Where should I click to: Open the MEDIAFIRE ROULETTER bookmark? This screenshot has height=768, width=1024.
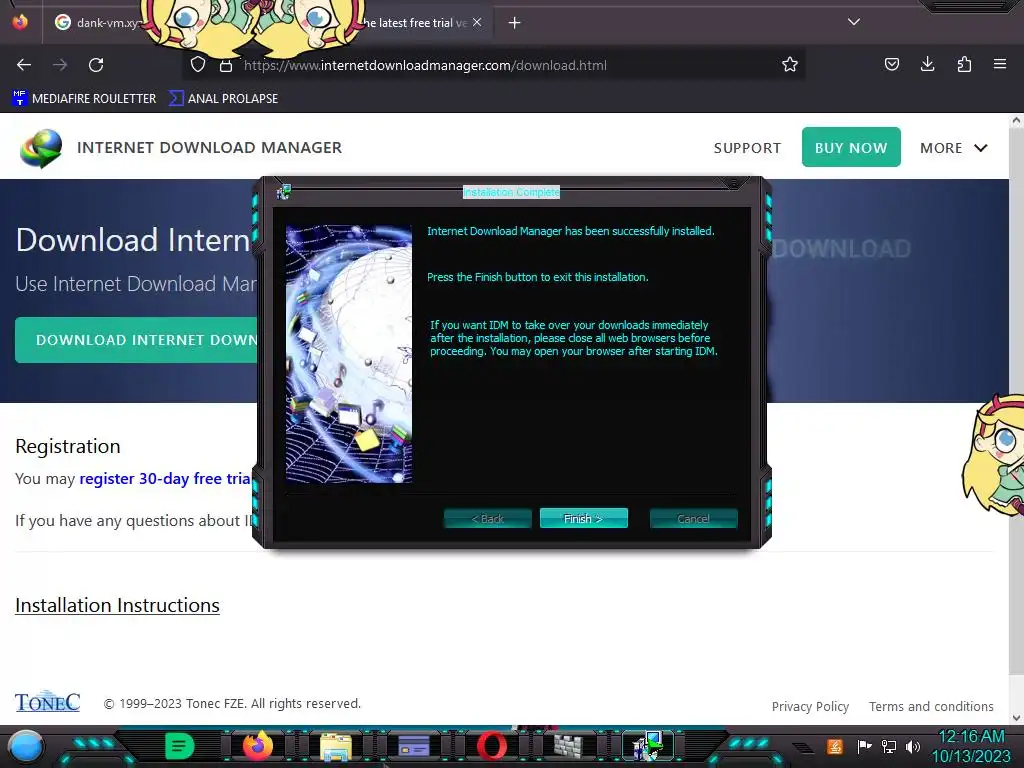click(84, 99)
